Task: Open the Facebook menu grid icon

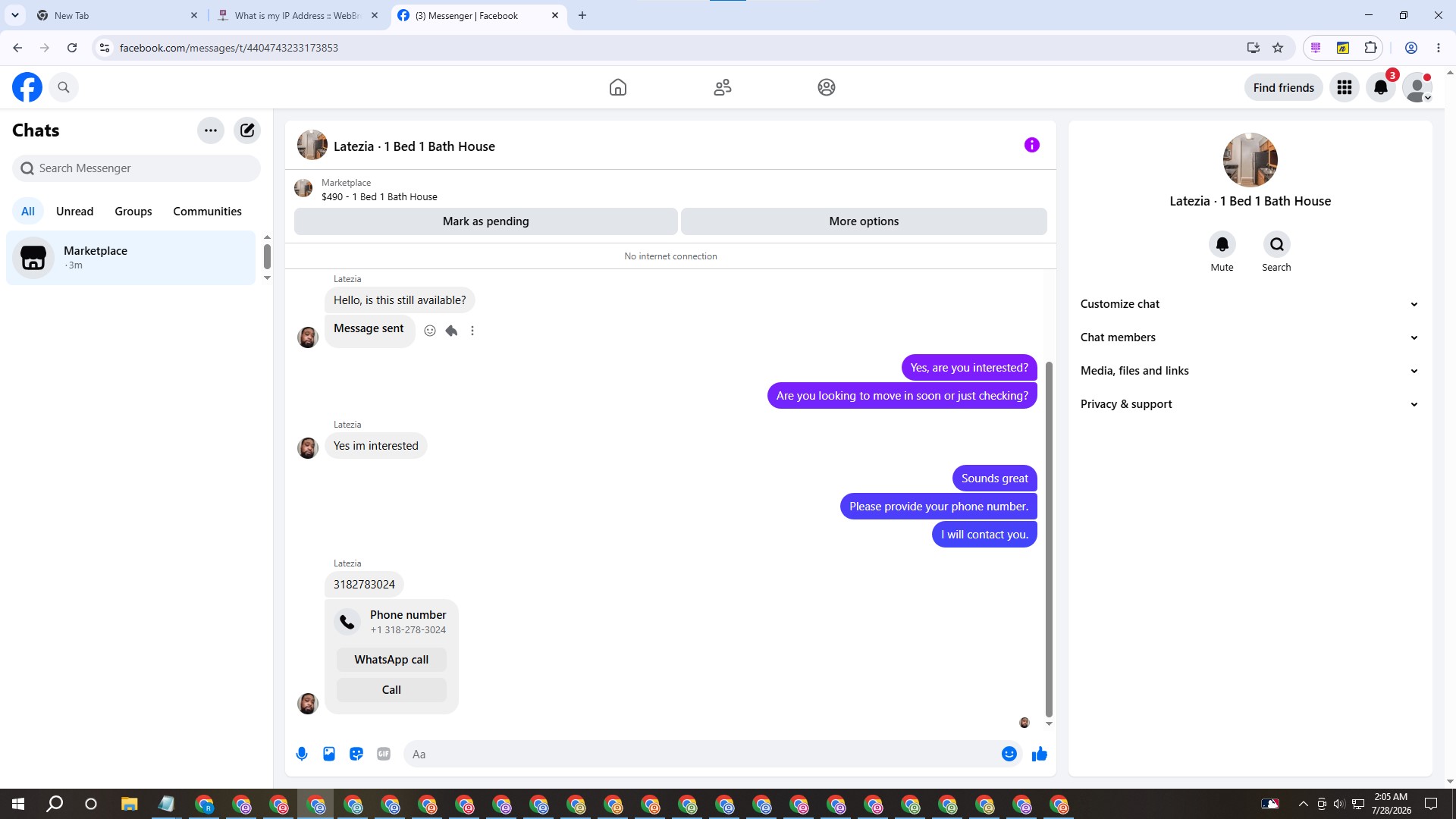Action: click(1345, 88)
